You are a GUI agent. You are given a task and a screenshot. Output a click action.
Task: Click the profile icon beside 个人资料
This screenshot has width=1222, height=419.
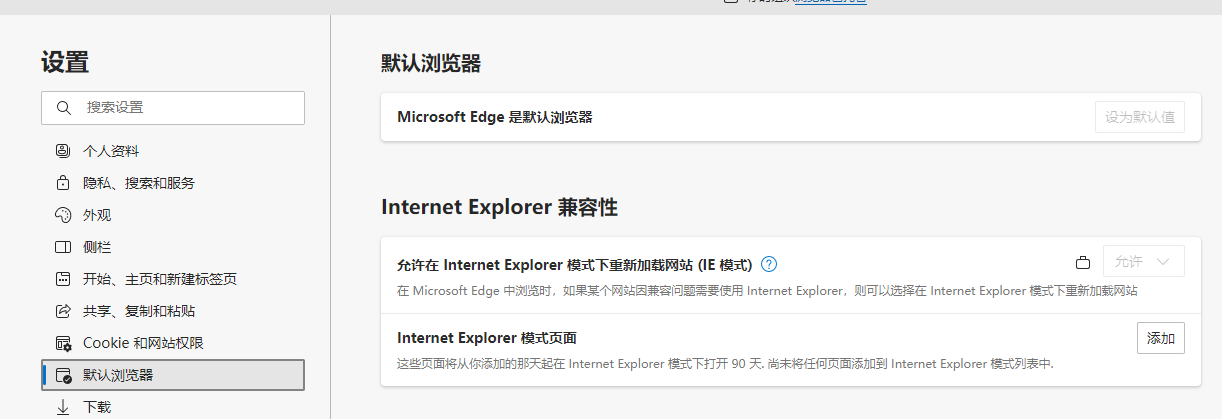coord(63,151)
